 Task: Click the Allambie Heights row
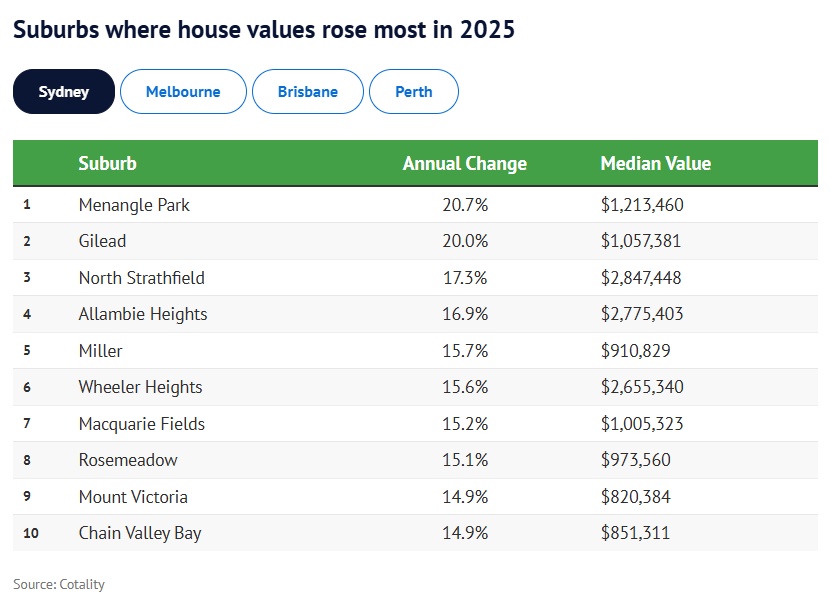tap(143, 314)
